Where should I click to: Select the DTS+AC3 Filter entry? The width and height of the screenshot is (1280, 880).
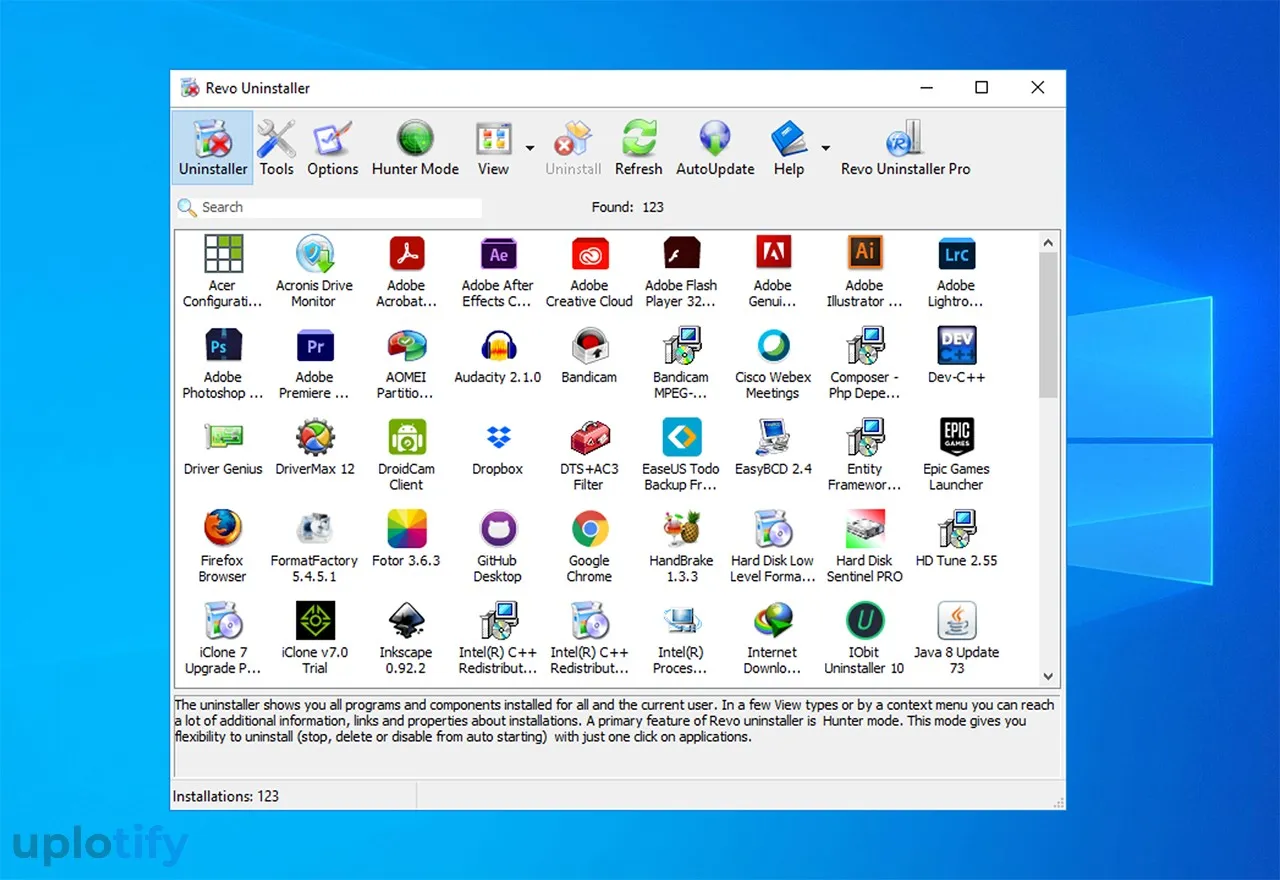pos(589,455)
